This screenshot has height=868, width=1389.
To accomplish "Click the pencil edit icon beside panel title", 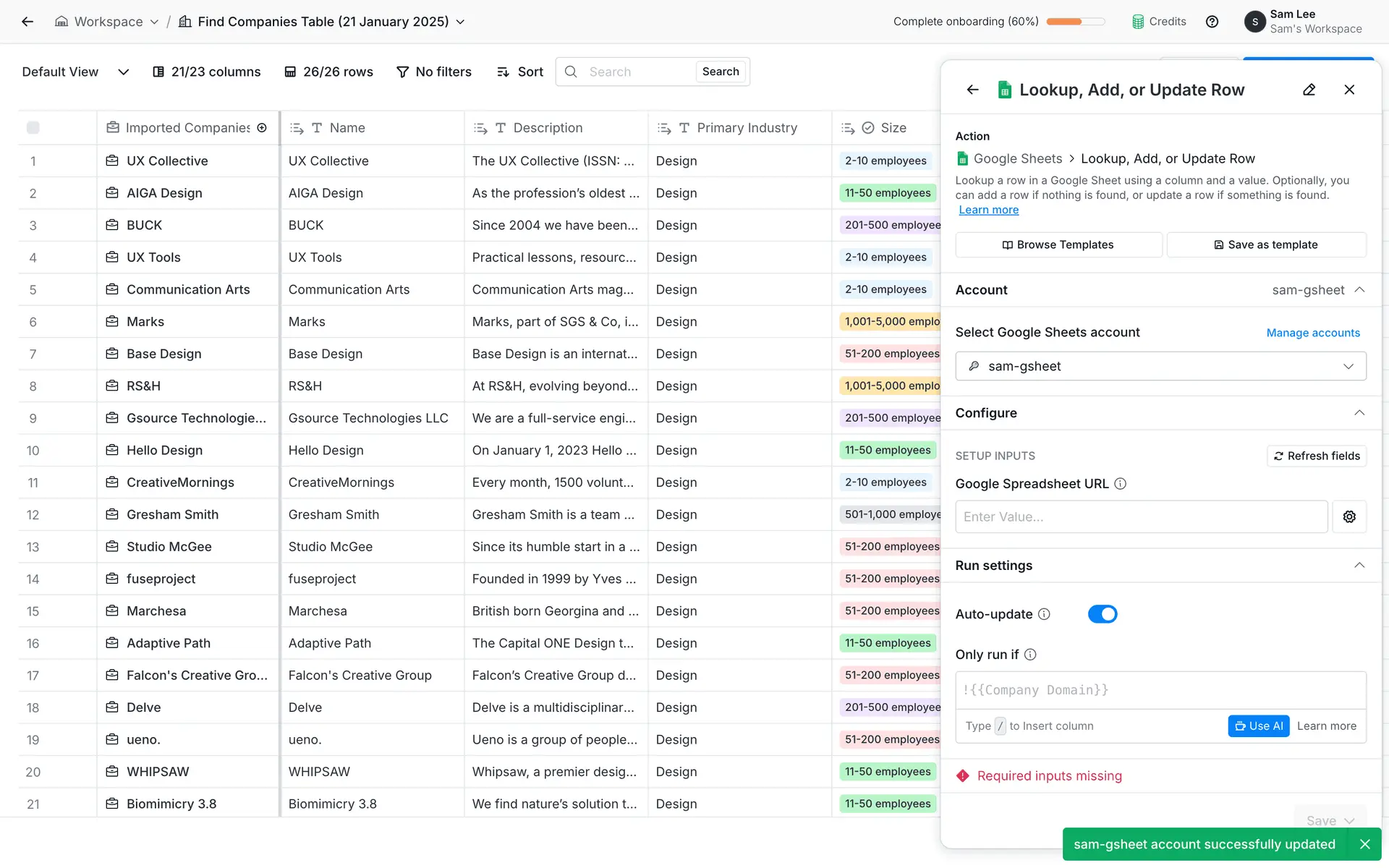I will 1309,90.
